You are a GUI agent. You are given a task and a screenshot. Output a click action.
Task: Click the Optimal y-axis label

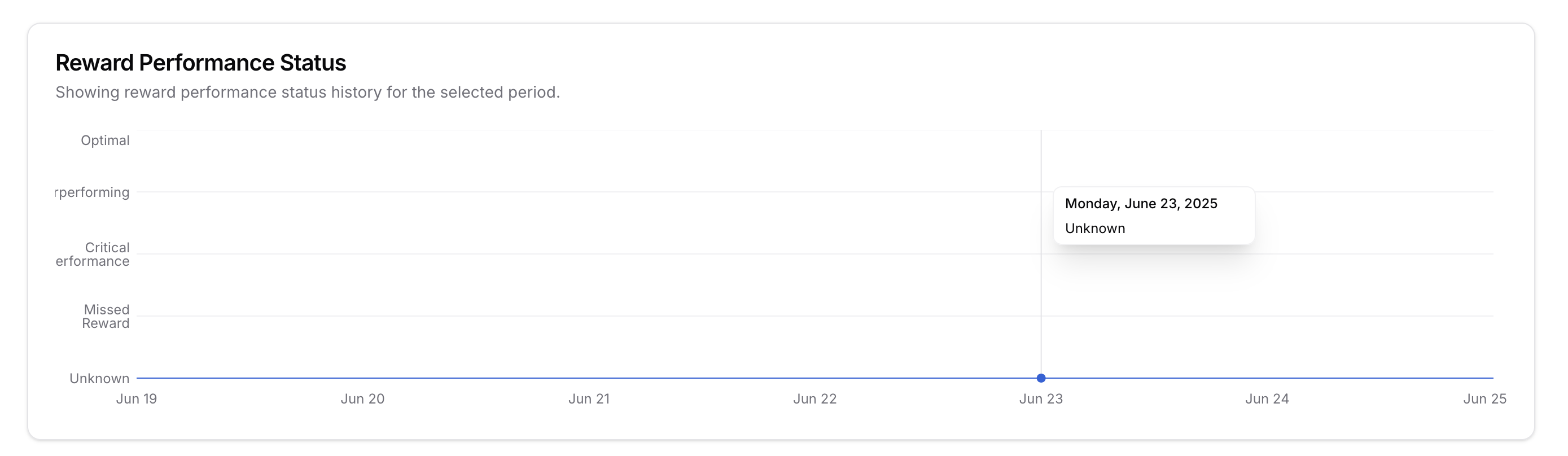(104, 141)
